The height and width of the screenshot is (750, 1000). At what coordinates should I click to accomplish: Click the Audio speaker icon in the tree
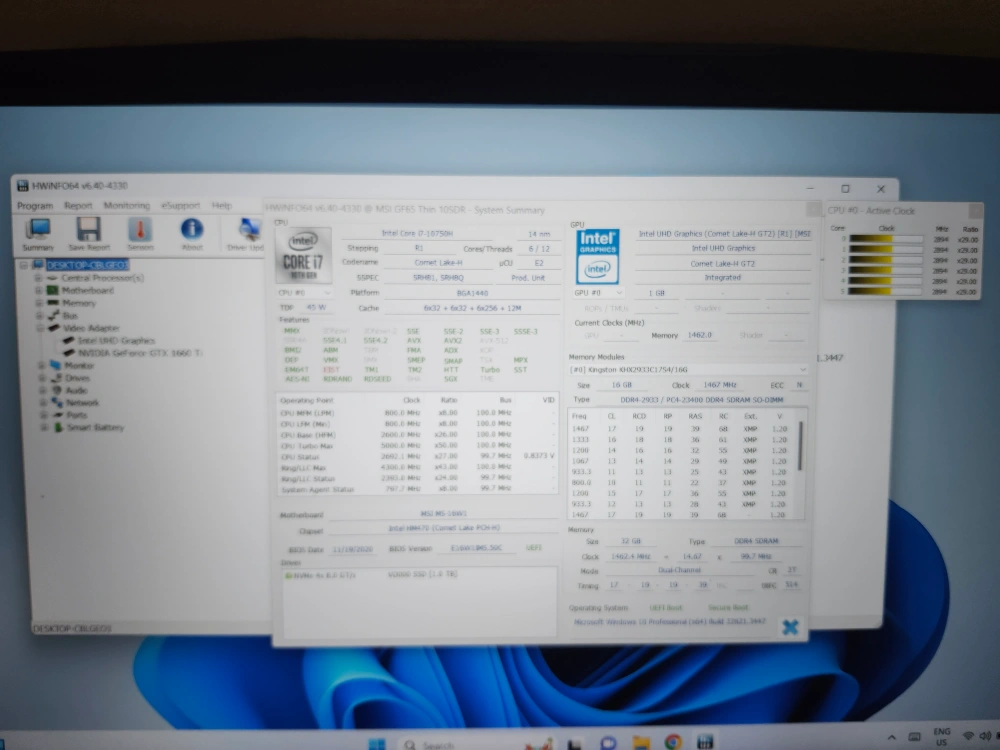(x=57, y=390)
